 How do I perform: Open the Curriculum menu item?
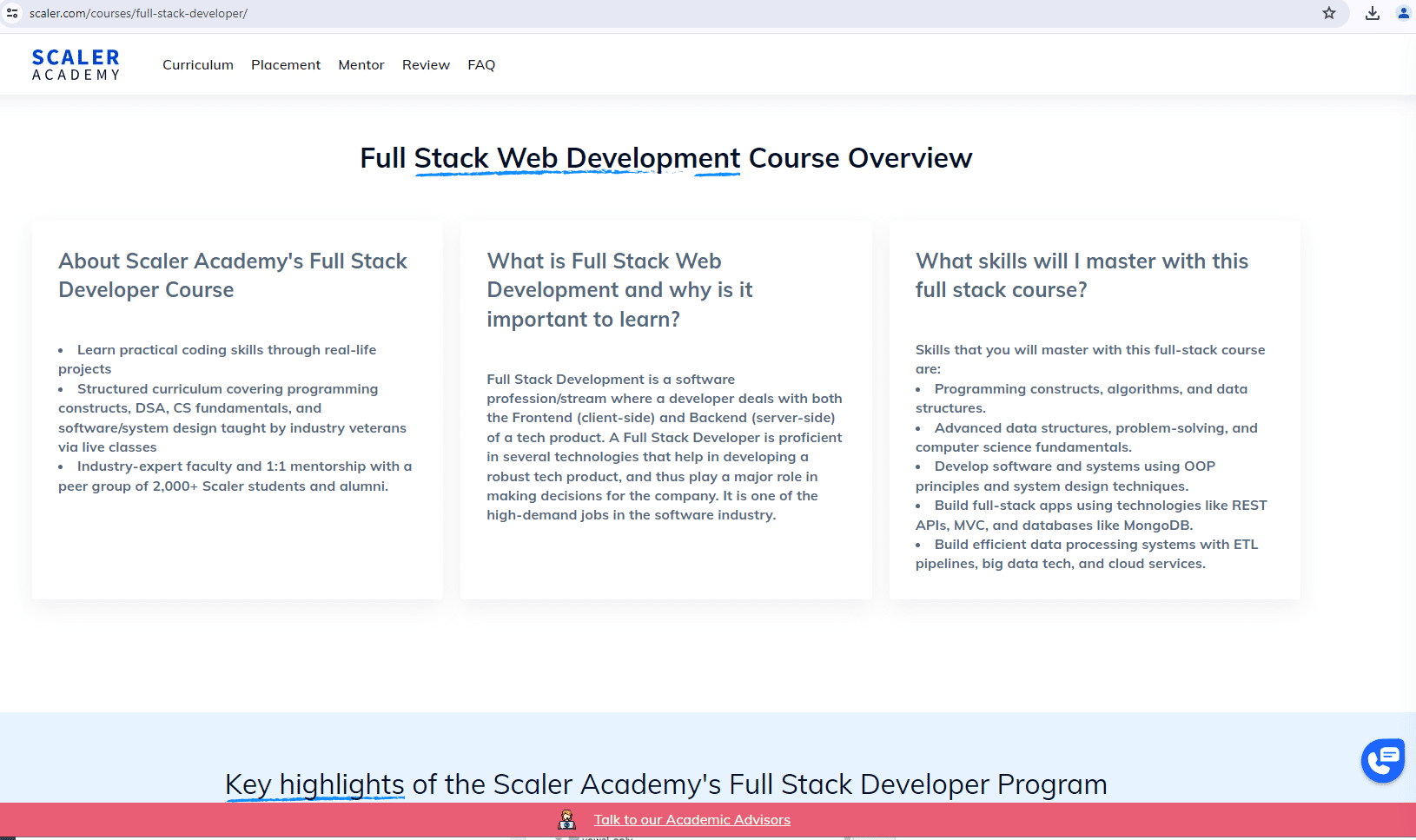click(198, 65)
